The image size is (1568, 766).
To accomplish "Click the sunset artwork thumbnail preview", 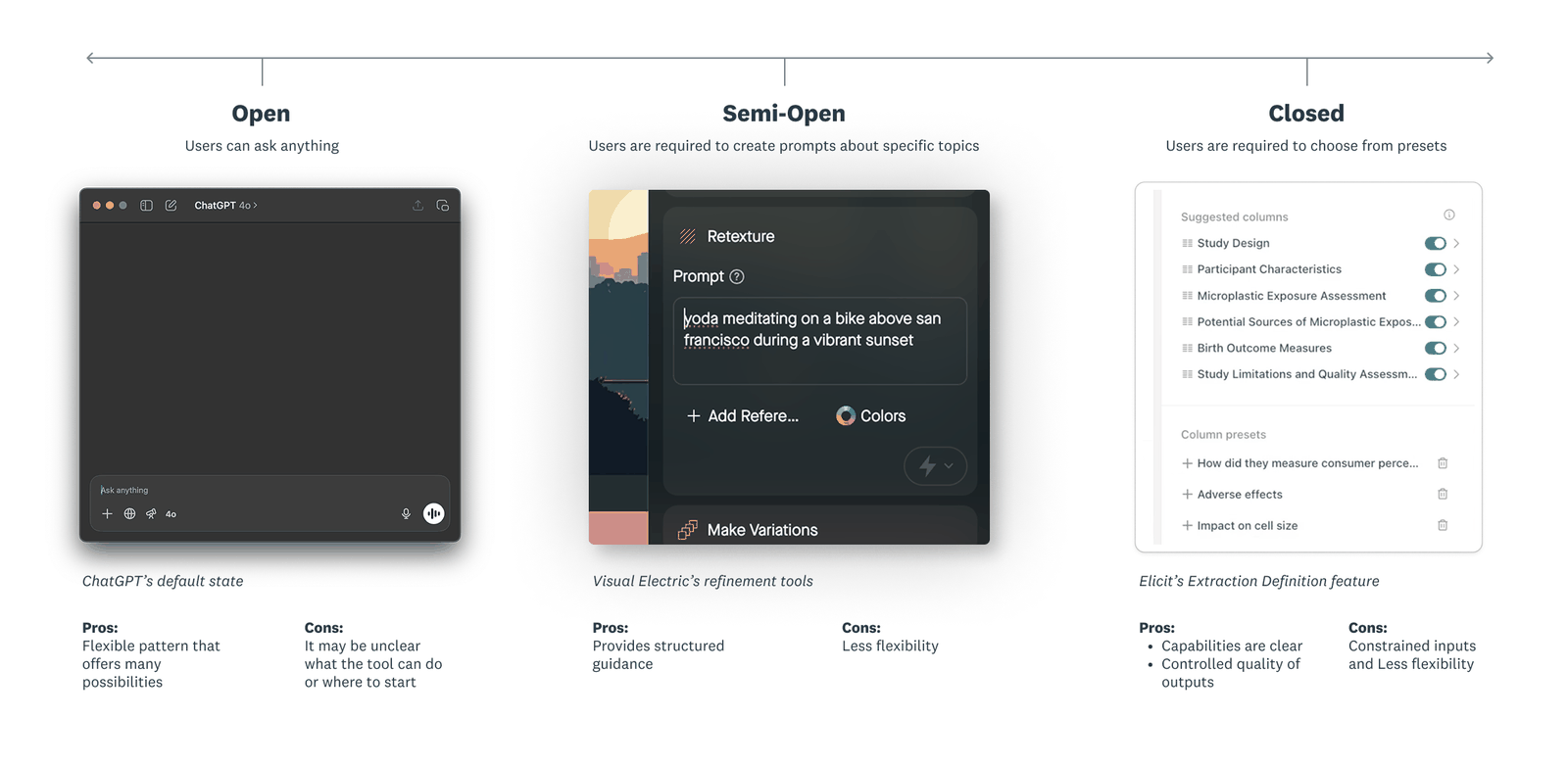I will tap(618, 367).
